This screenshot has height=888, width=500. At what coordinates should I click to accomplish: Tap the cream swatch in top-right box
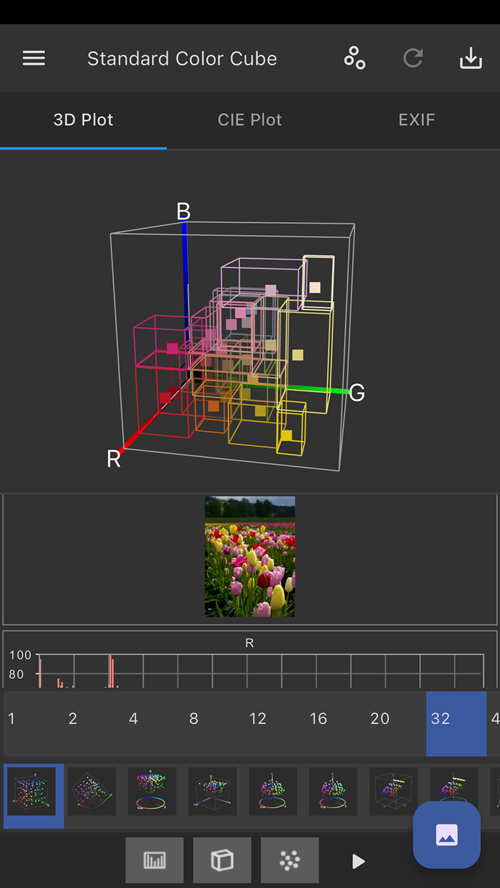315,287
